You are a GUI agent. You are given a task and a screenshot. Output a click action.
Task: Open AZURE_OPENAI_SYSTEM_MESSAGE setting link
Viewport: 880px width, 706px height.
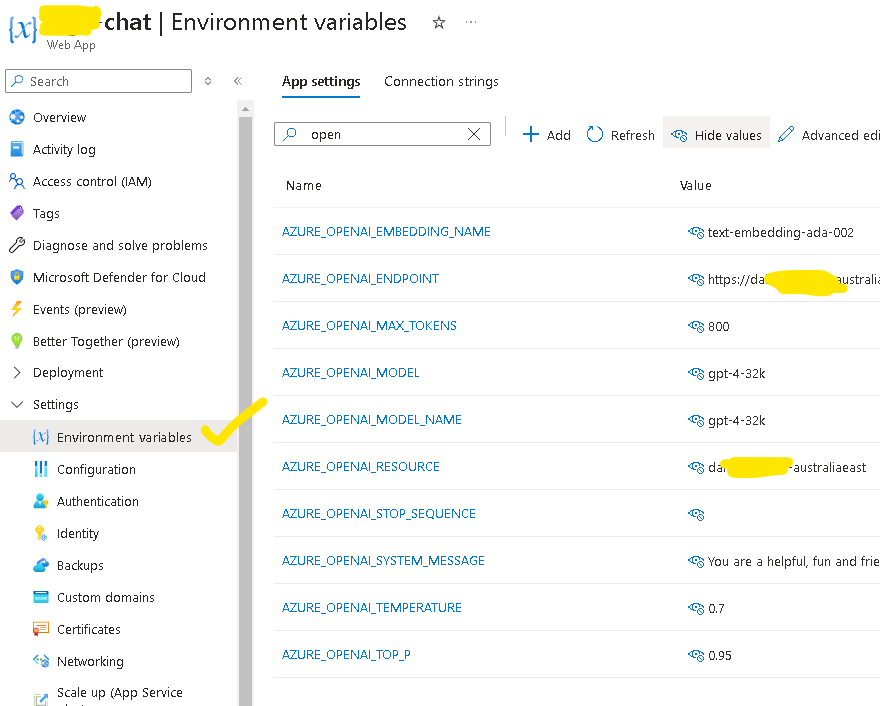pyautogui.click(x=383, y=561)
